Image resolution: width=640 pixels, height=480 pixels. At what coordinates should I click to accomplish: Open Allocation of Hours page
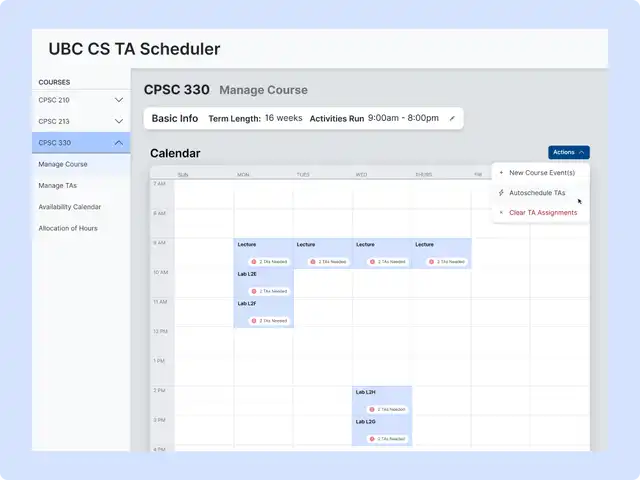click(67, 228)
